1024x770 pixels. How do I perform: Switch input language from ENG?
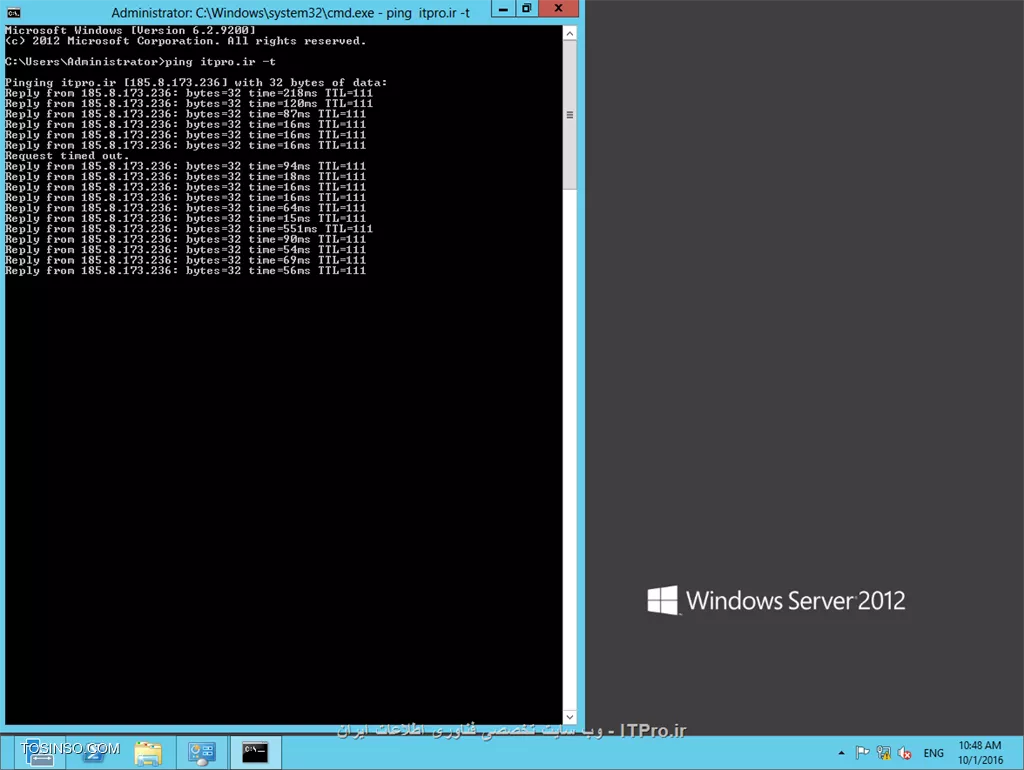tap(933, 753)
